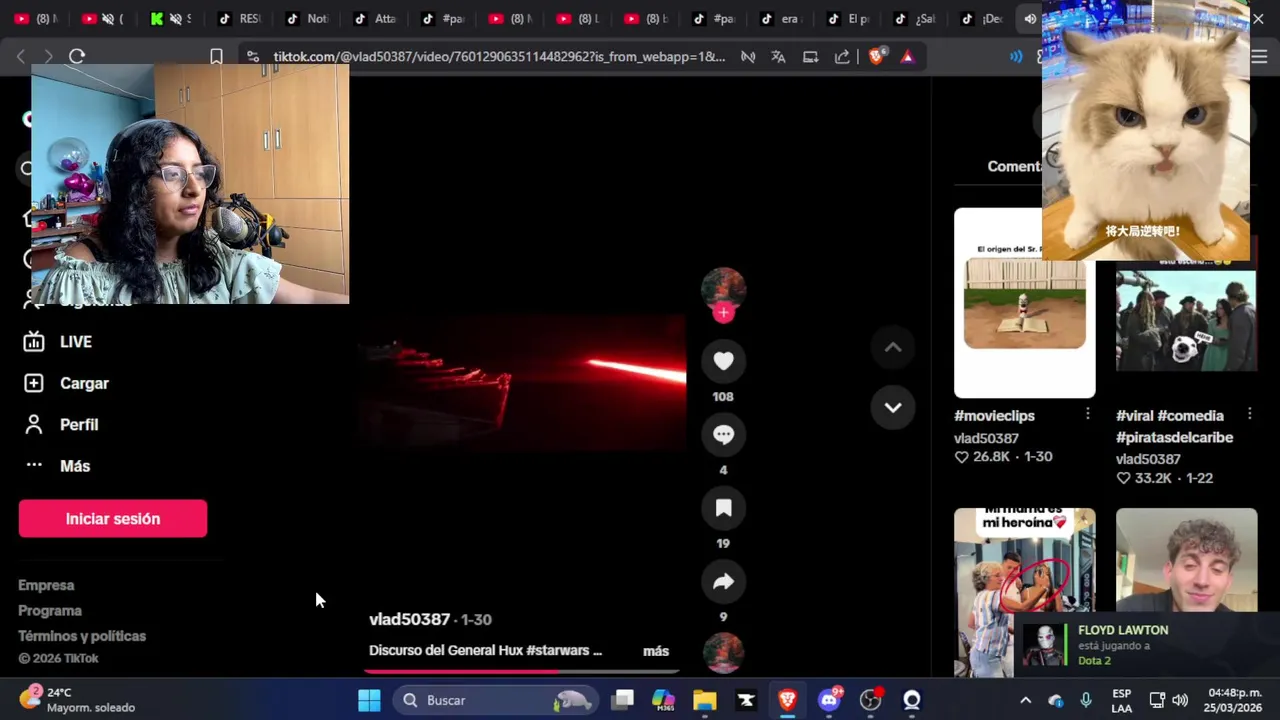Open the Windows Start menu
The height and width of the screenshot is (720, 1280).
(369, 700)
